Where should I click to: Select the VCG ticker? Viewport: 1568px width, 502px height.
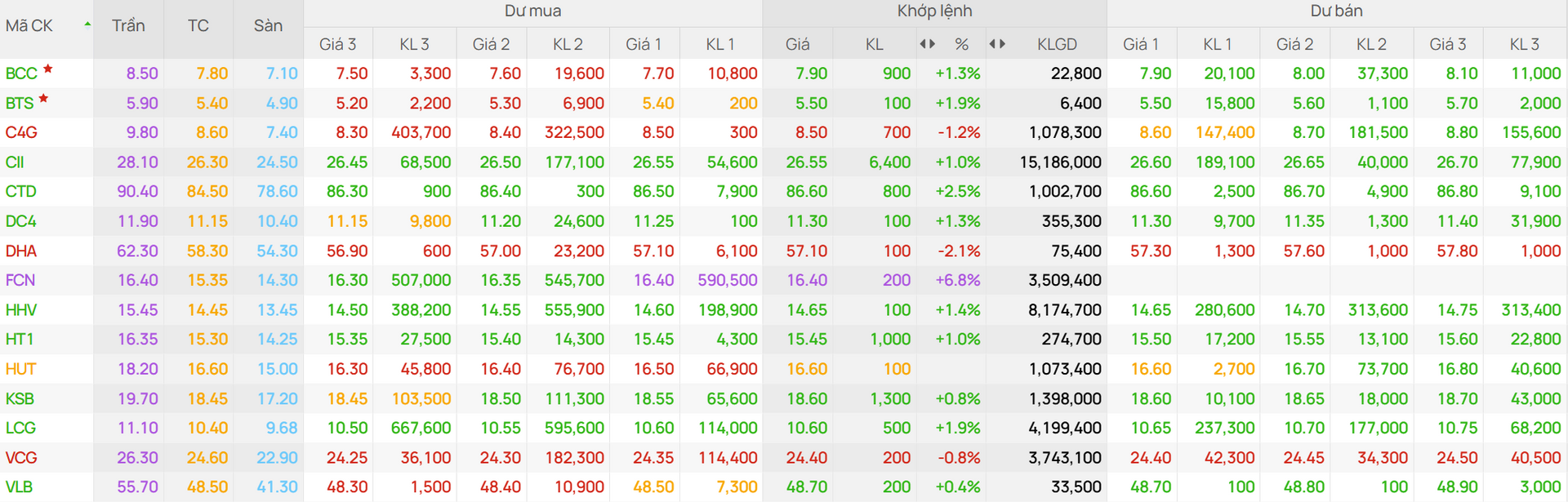[21, 458]
